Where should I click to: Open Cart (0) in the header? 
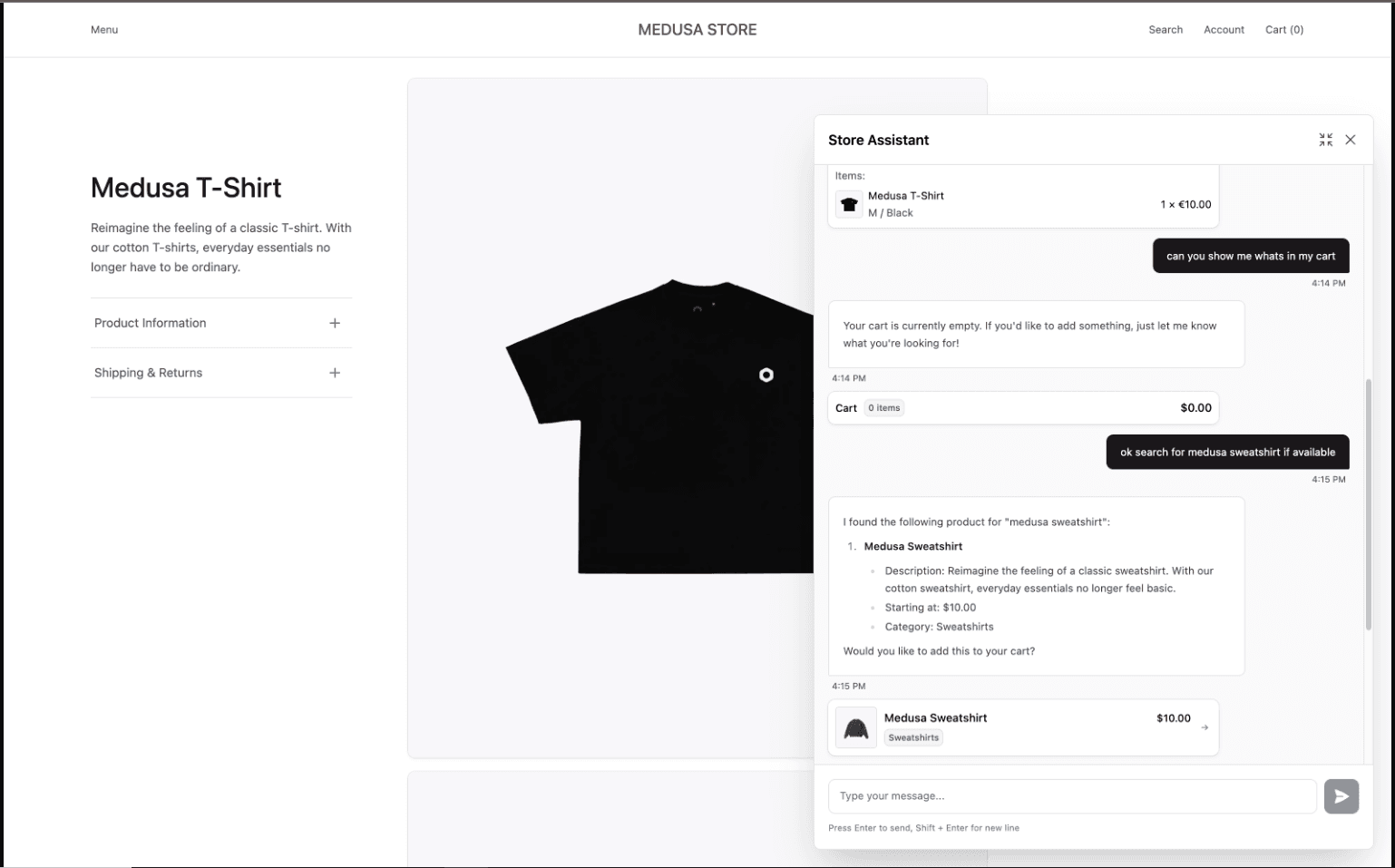click(1283, 30)
